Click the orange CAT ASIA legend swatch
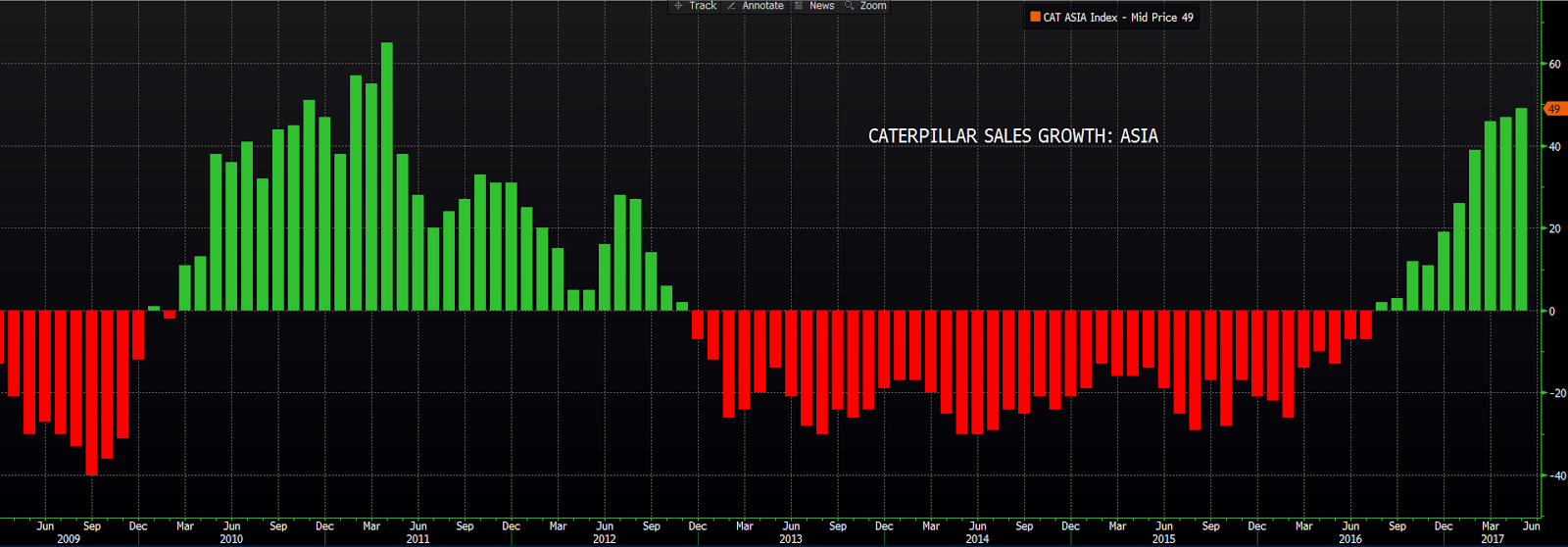The height and width of the screenshot is (547, 1568). click(x=1035, y=18)
